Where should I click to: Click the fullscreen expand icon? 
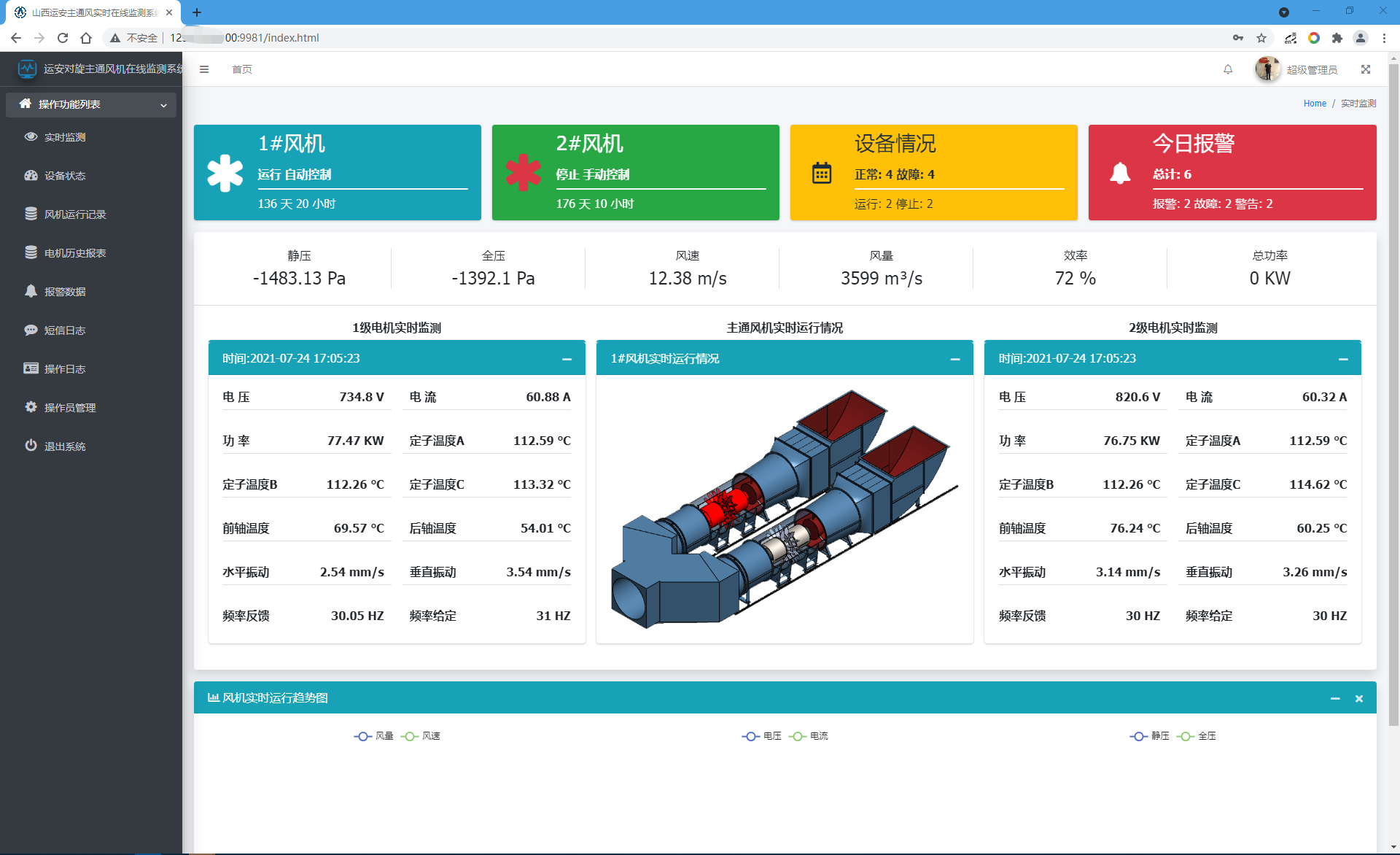(1366, 69)
